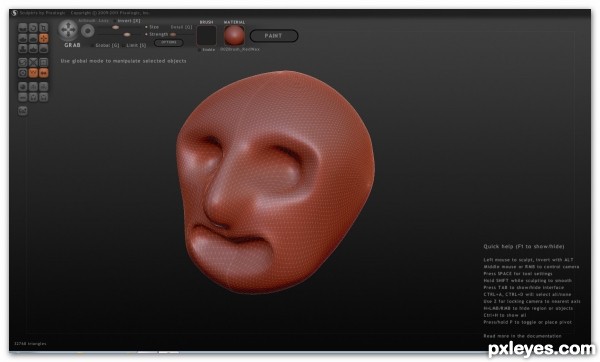Toggle the orange Wireframe display icon
The width and height of the screenshot is (600, 362).
pyautogui.click(x=33, y=73)
